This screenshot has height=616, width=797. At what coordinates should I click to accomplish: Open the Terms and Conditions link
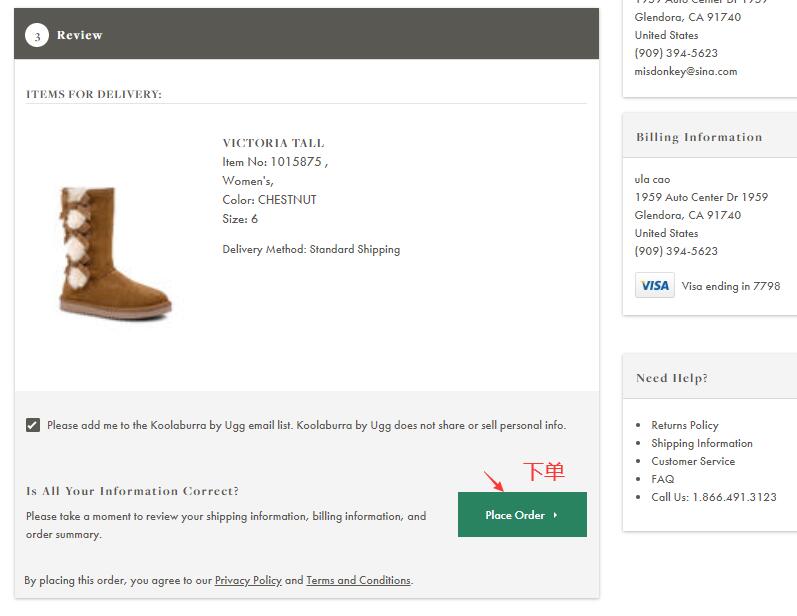[358, 580]
